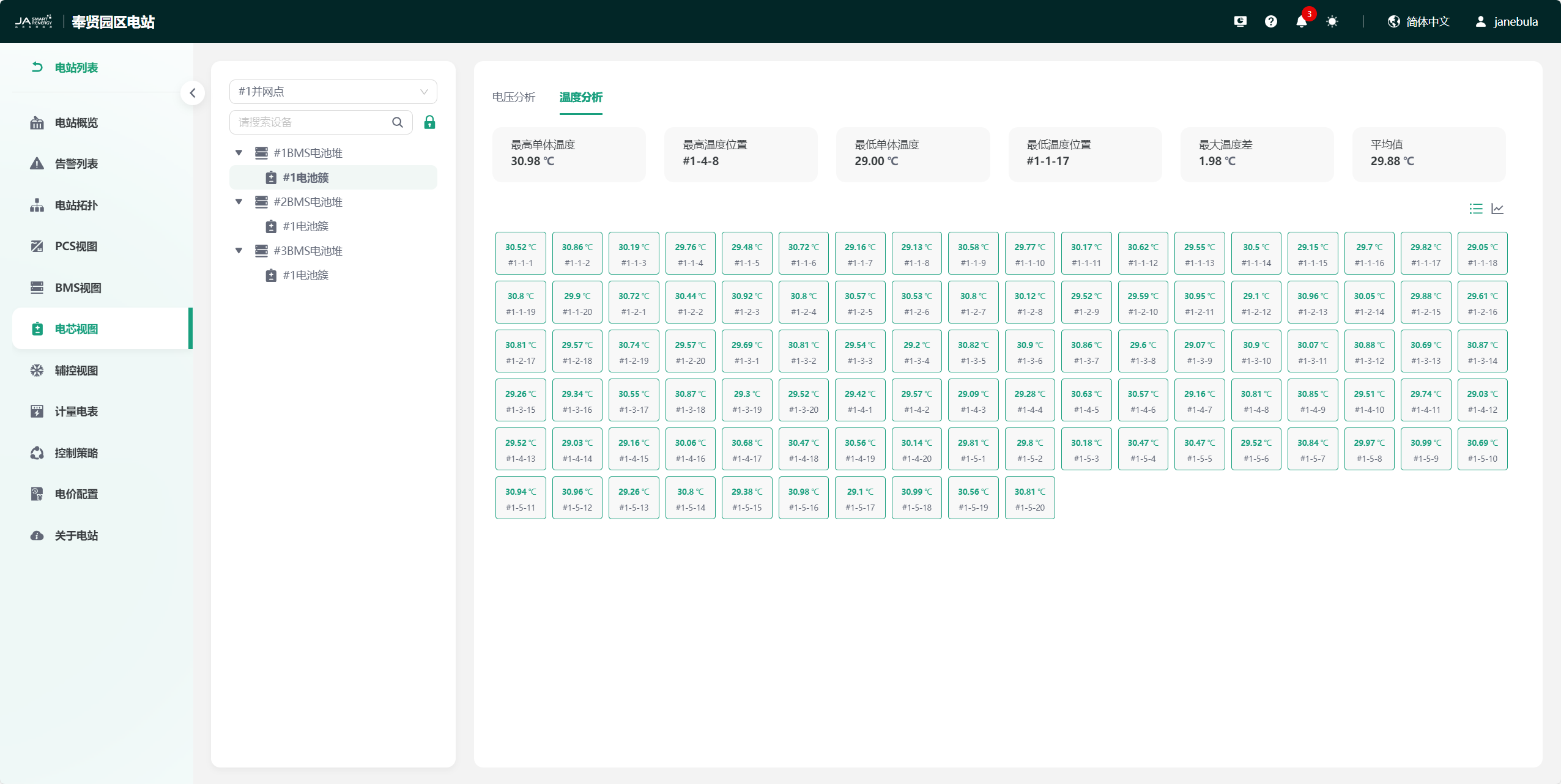Switch to chart view icon
This screenshot has height=784, width=1561.
tap(1497, 209)
